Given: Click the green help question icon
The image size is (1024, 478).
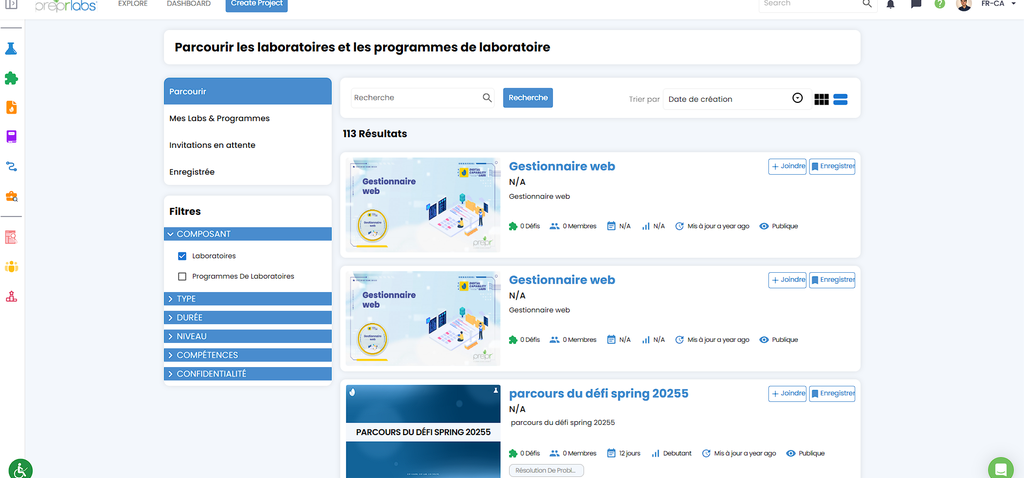Looking at the screenshot, I should click(940, 4).
